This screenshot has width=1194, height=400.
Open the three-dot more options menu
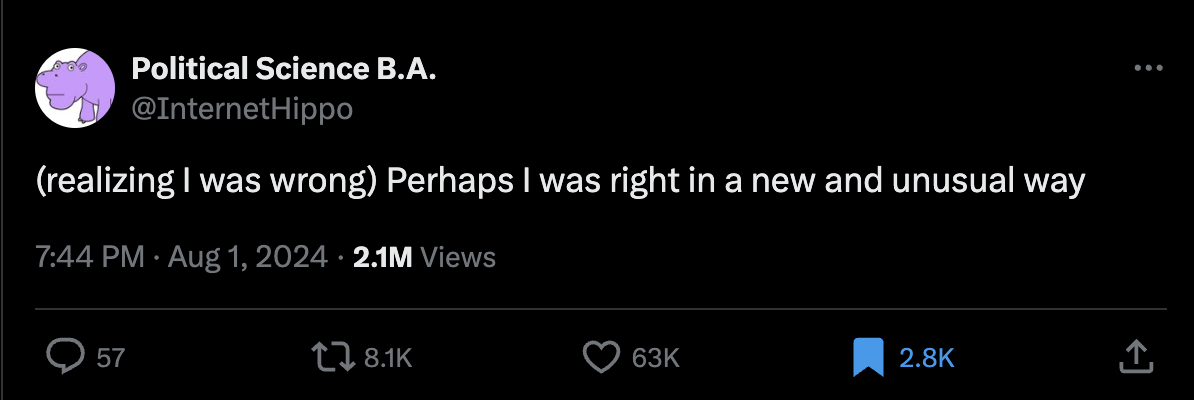(x=1148, y=69)
